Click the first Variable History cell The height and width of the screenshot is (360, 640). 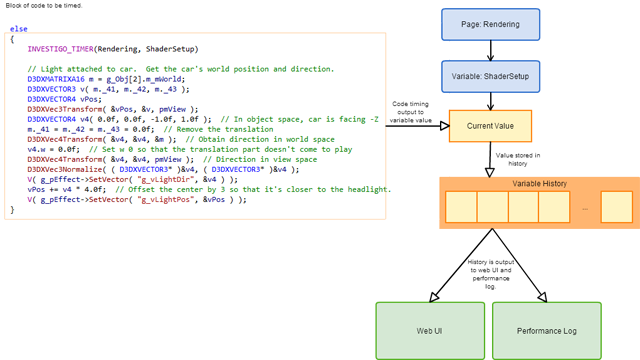tap(461, 207)
